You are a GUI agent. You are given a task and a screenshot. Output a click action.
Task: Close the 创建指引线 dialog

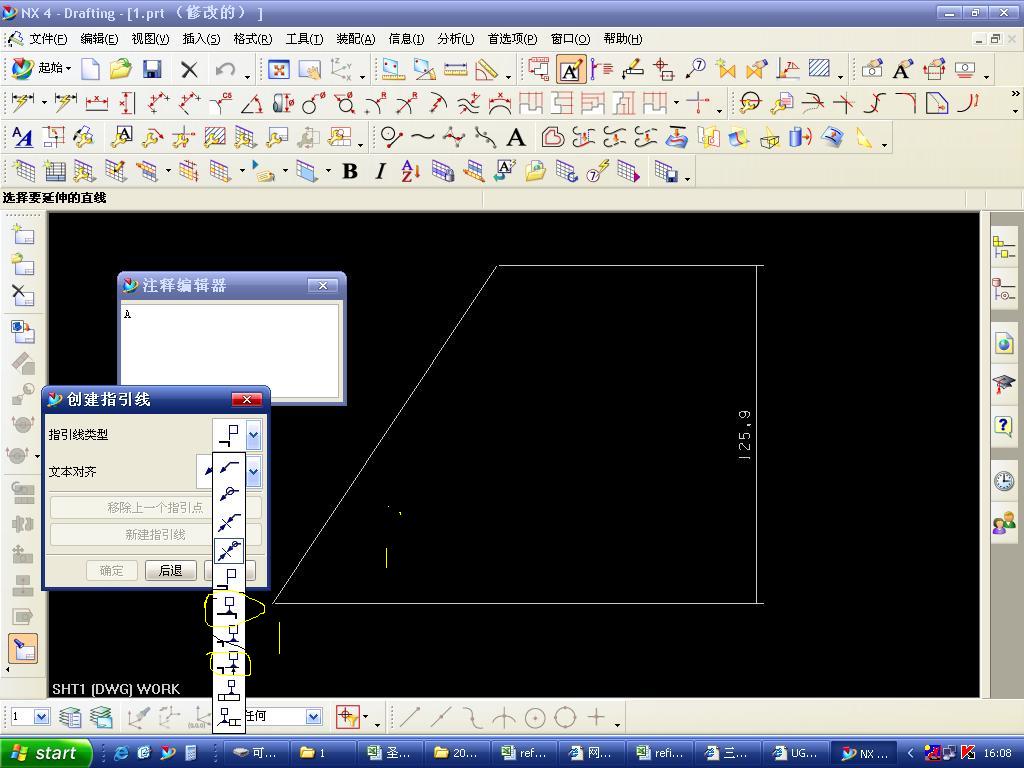pos(247,399)
